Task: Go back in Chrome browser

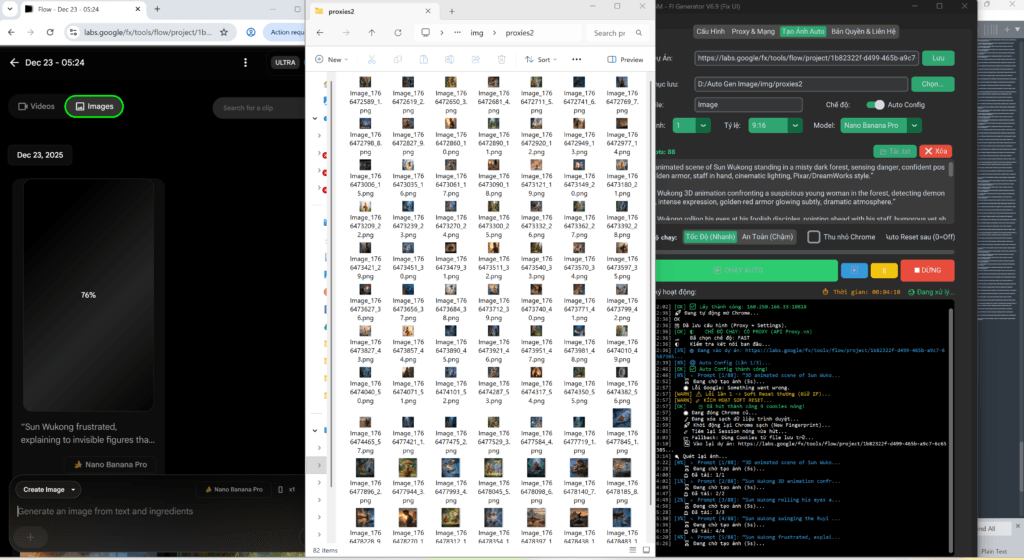Action: tap(11, 32)
